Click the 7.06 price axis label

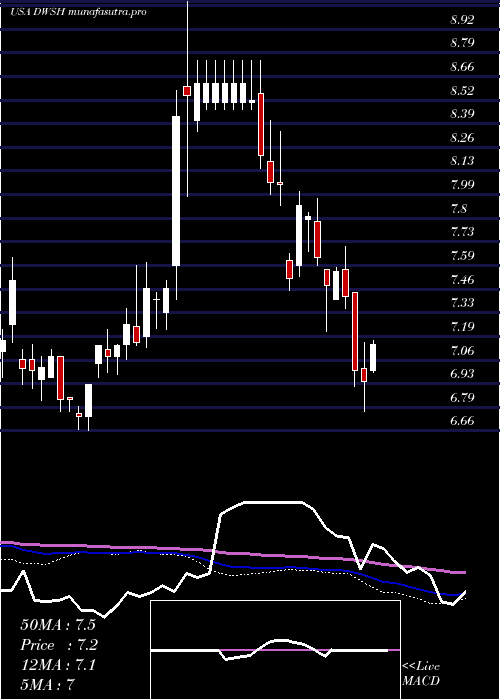[462, 351]
